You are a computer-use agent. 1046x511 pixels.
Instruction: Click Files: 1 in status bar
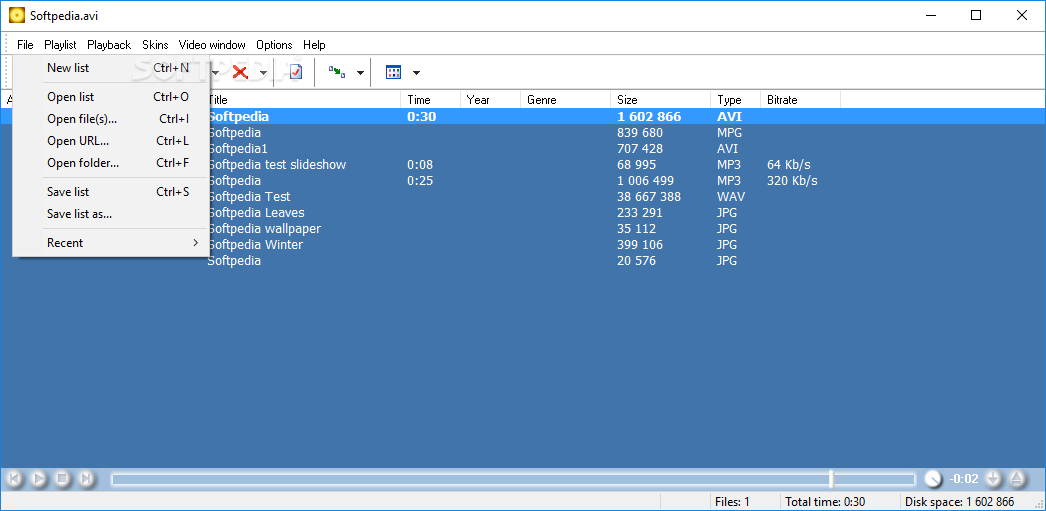coord(732,502)
